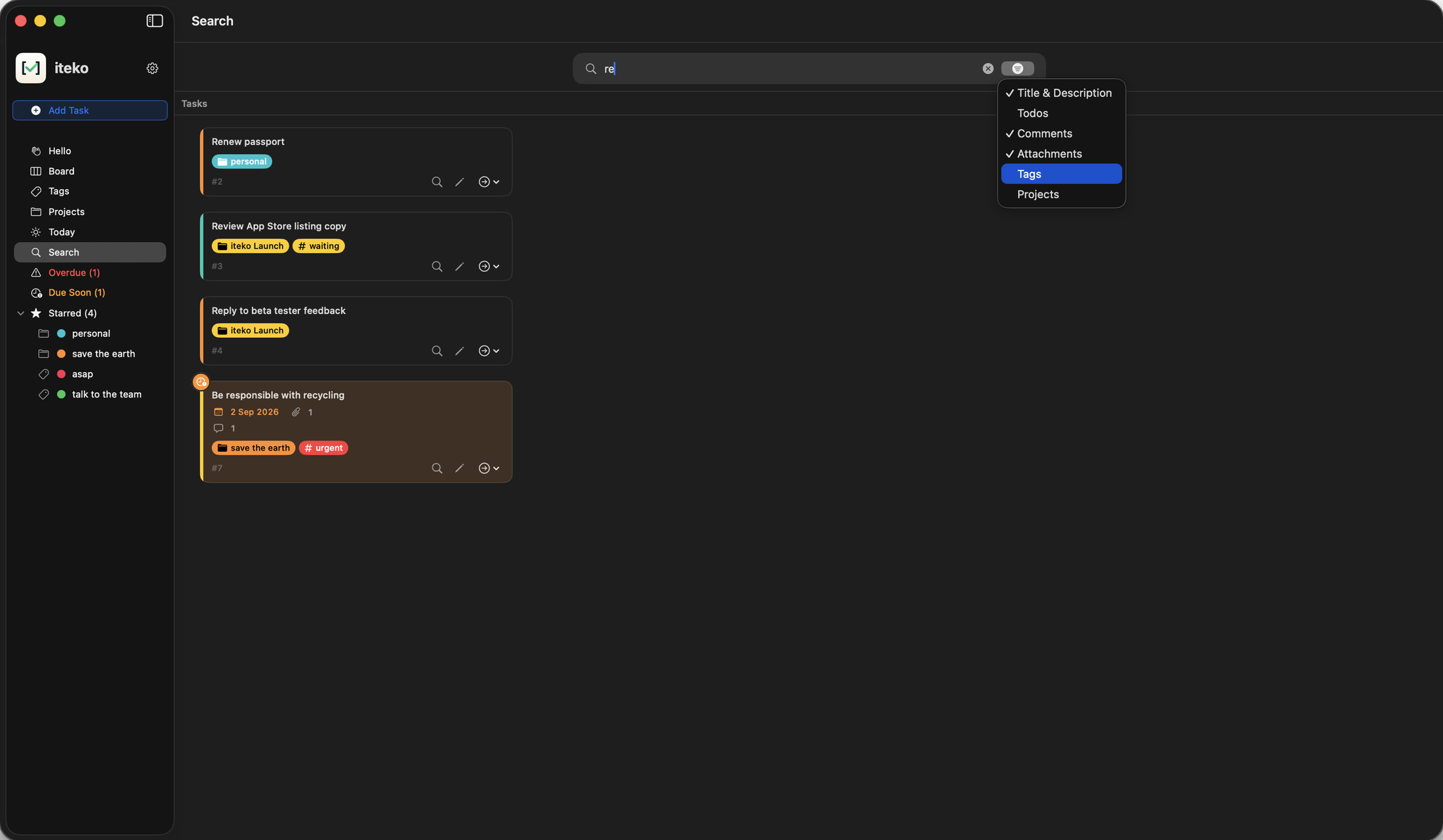Click Review App Store listing copy title

pyautogui.click(x=279, y=226)
